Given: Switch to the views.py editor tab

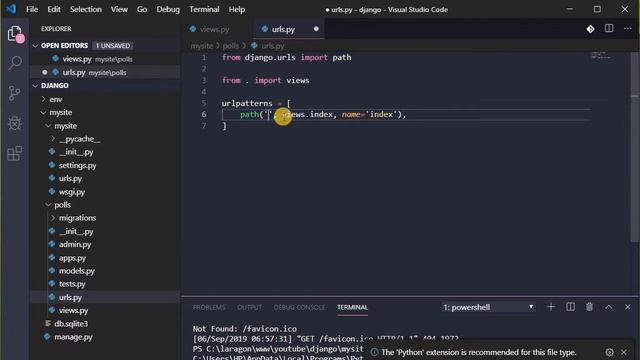Looking at the screenshot, I should pyautogui.click(x=215, y=29).
